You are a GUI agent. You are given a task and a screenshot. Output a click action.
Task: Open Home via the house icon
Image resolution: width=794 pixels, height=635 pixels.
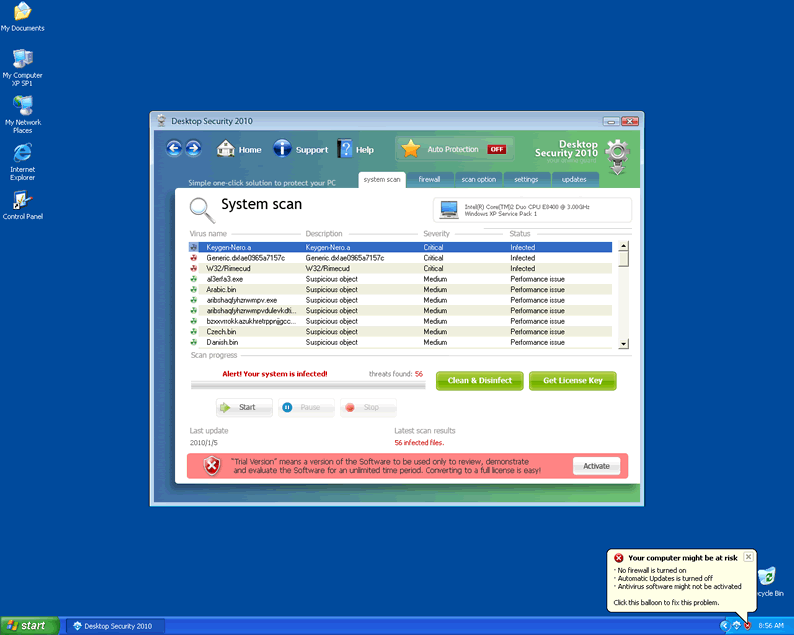(x=227, y=149)
